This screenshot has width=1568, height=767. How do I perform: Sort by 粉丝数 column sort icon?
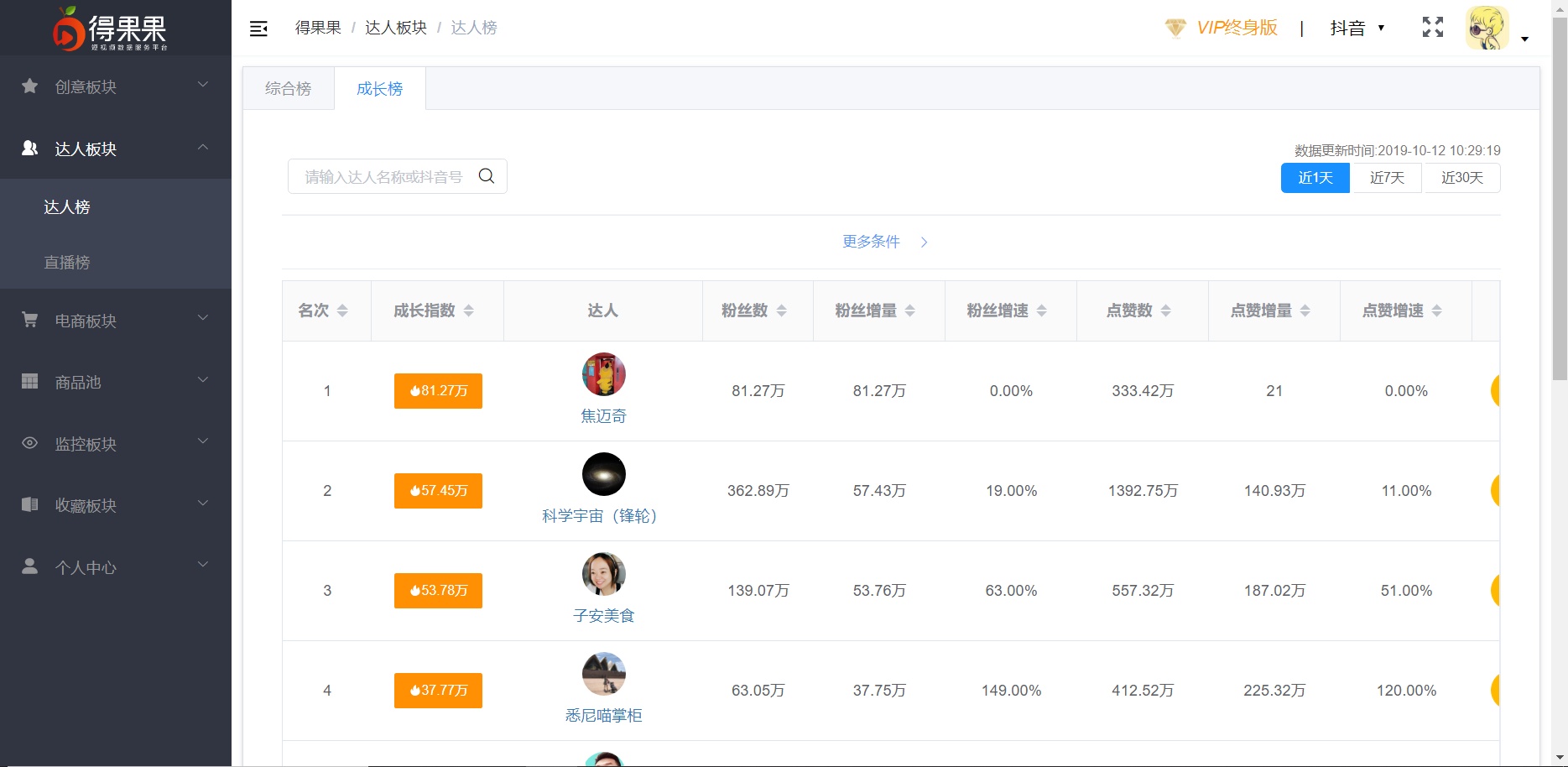pyautogui.click(x=781, y=310)
